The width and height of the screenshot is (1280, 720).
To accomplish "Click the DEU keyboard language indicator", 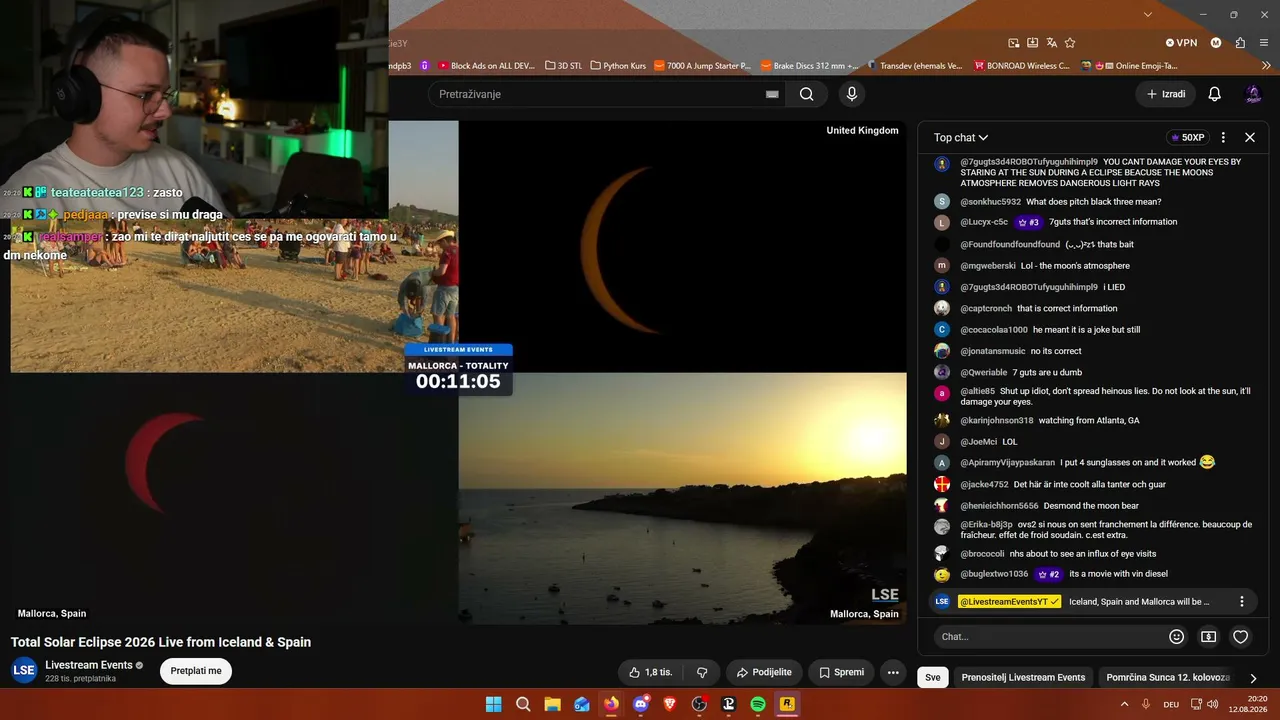I will point(1171,704).
